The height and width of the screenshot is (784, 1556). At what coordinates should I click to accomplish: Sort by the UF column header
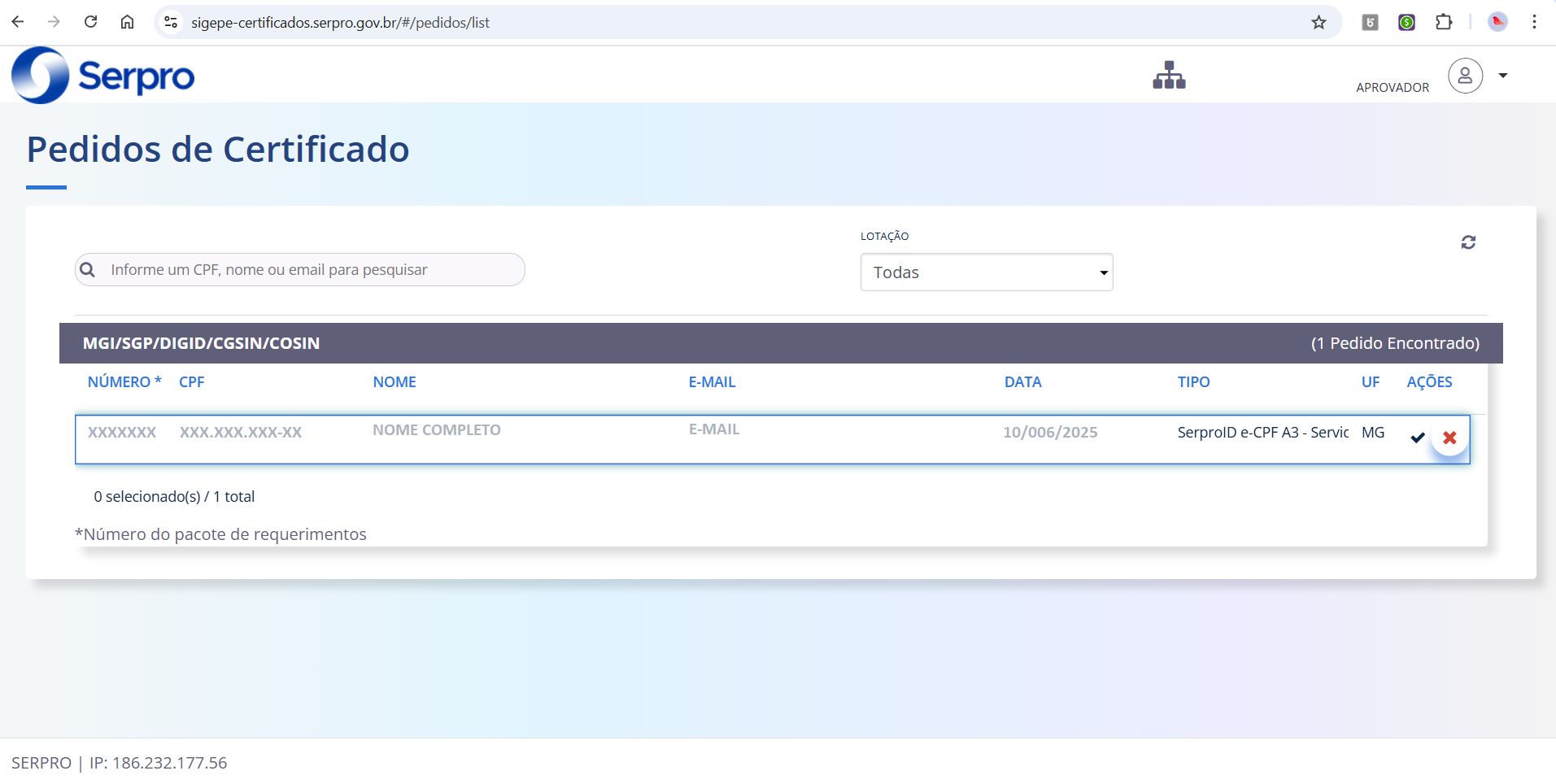pyautogui.click(x=1371, y=382)
